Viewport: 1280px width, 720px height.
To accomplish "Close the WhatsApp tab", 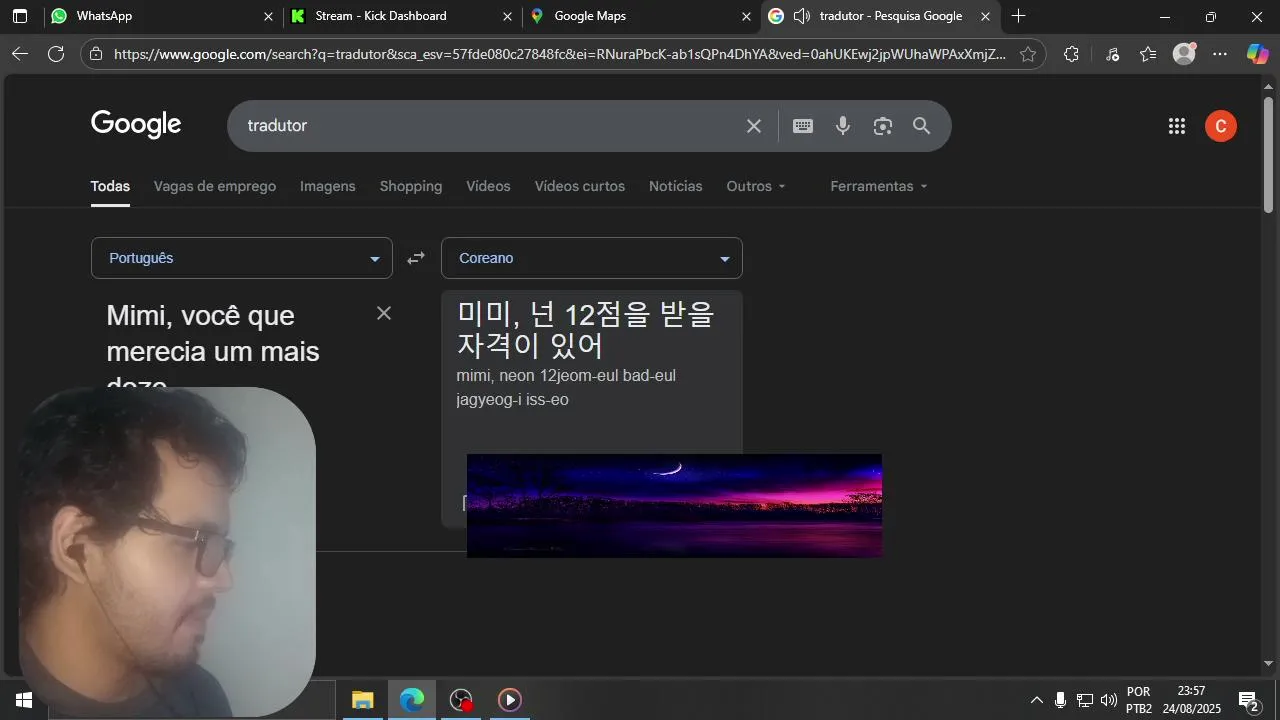I will point(268,16).
